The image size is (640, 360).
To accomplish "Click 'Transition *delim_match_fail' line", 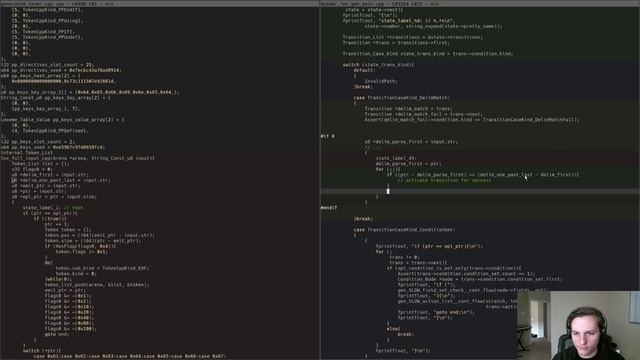I will coord(424,114).
